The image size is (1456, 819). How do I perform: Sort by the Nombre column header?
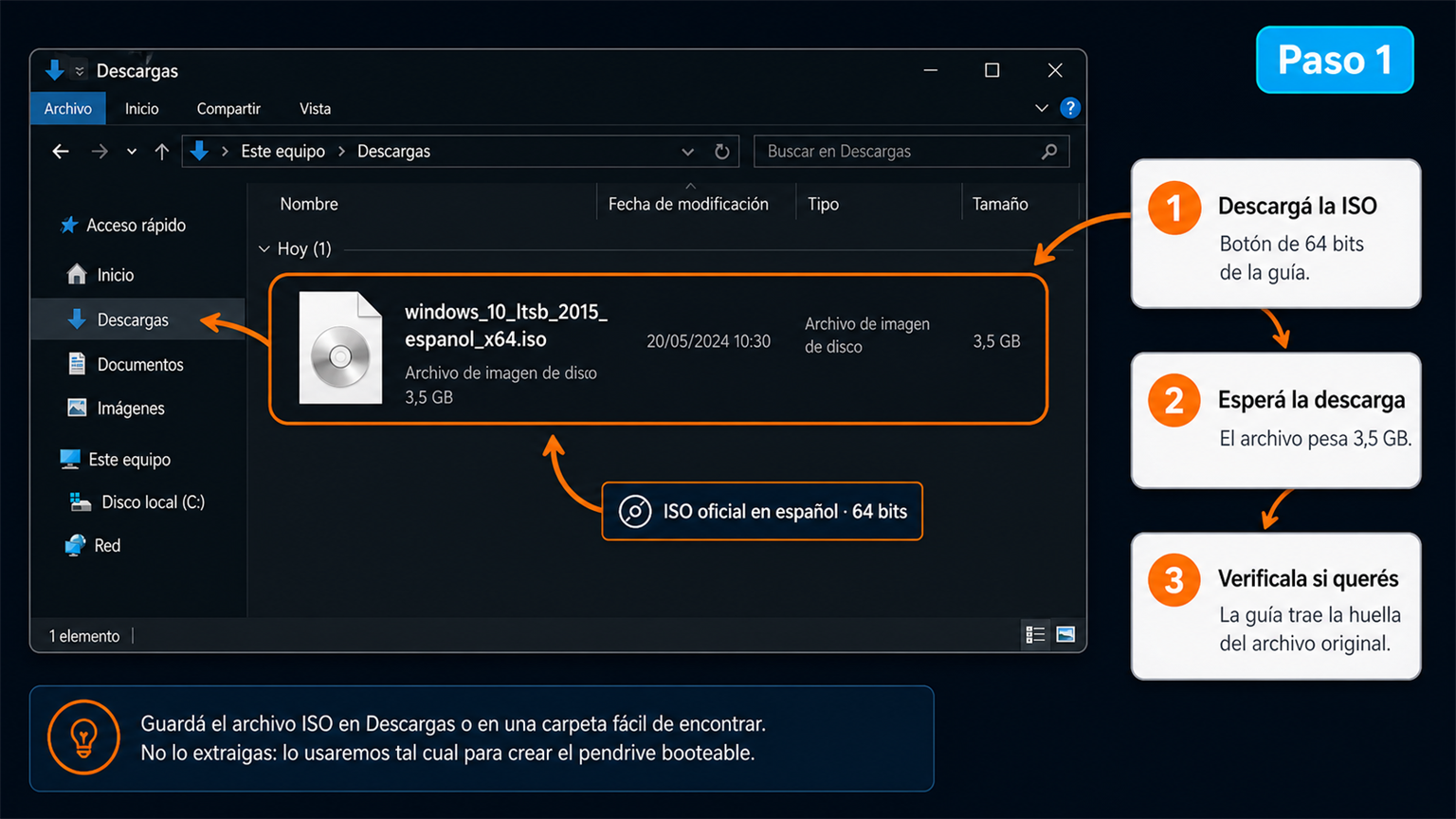click(x=309, y=204)
